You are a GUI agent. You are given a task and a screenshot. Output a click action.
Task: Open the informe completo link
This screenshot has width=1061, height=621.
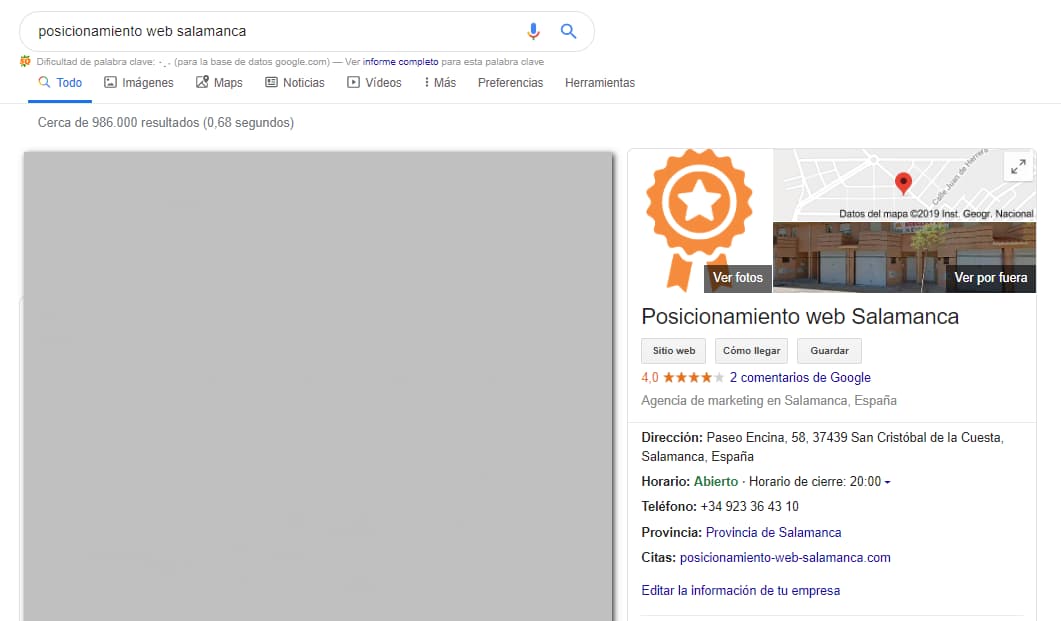[x=401, y=62]
